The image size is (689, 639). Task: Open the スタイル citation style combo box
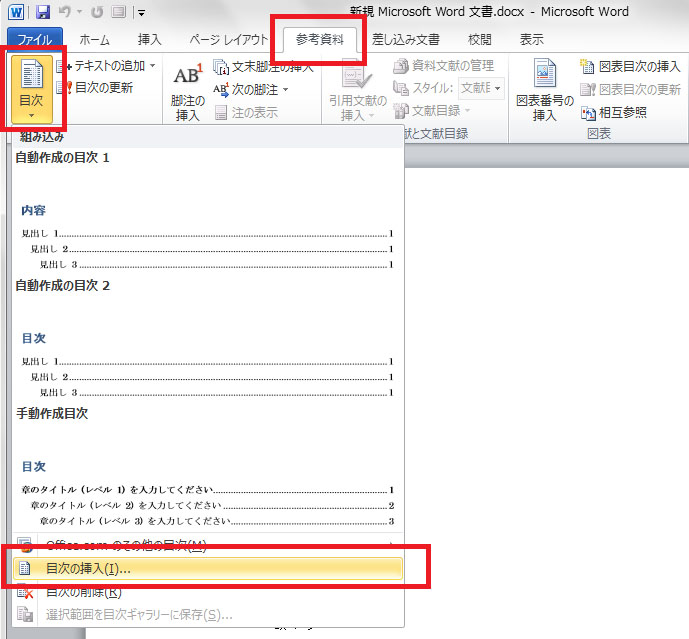click(481, 88)
